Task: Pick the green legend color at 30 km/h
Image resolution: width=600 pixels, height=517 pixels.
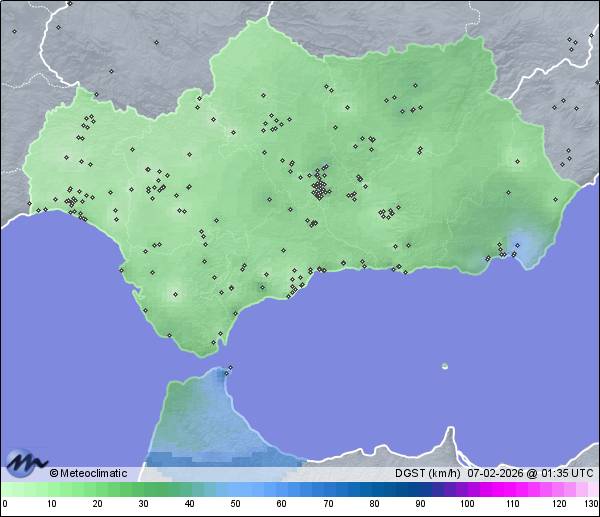Action: click(143, 489)
